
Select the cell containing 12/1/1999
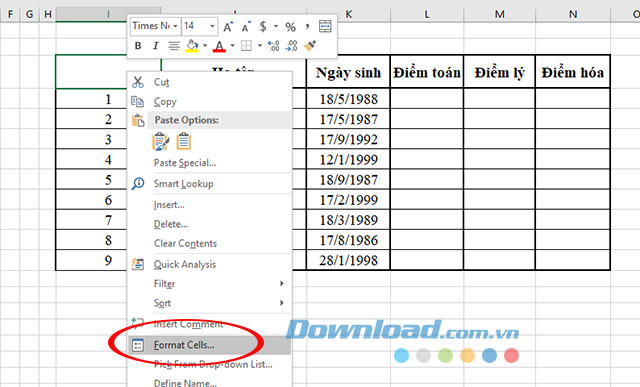click(x=348, y=159)
